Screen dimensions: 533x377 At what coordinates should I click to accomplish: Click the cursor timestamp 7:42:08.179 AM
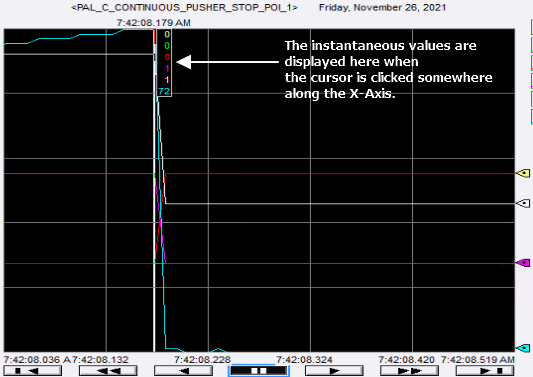[154, 23]
